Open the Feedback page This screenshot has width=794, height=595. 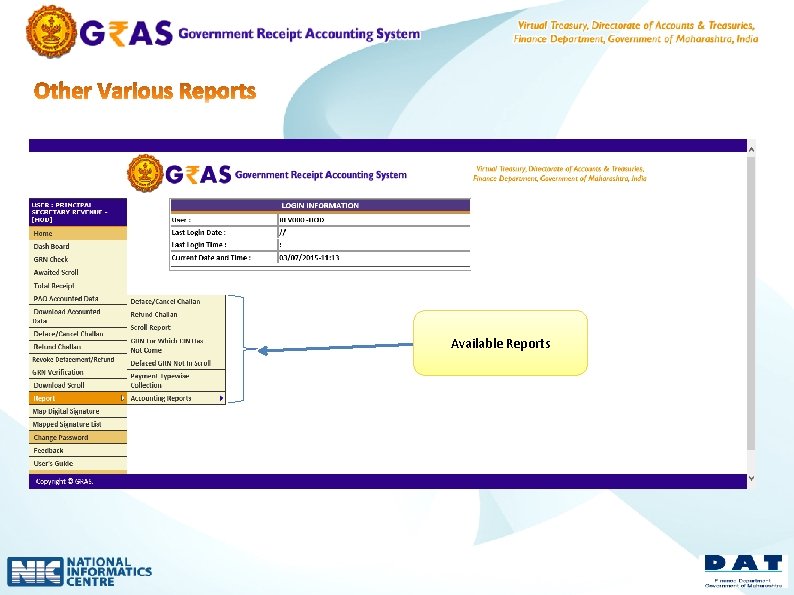(x=77, y=451)
